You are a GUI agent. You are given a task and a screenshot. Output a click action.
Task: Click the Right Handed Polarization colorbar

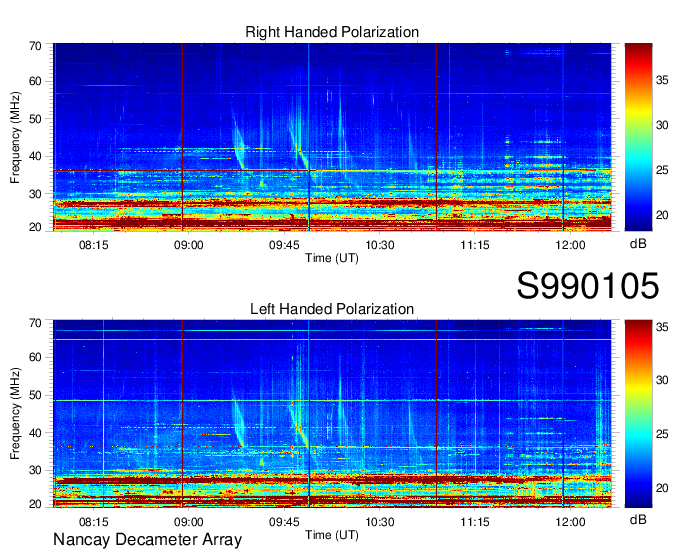[x=638, y=137]
